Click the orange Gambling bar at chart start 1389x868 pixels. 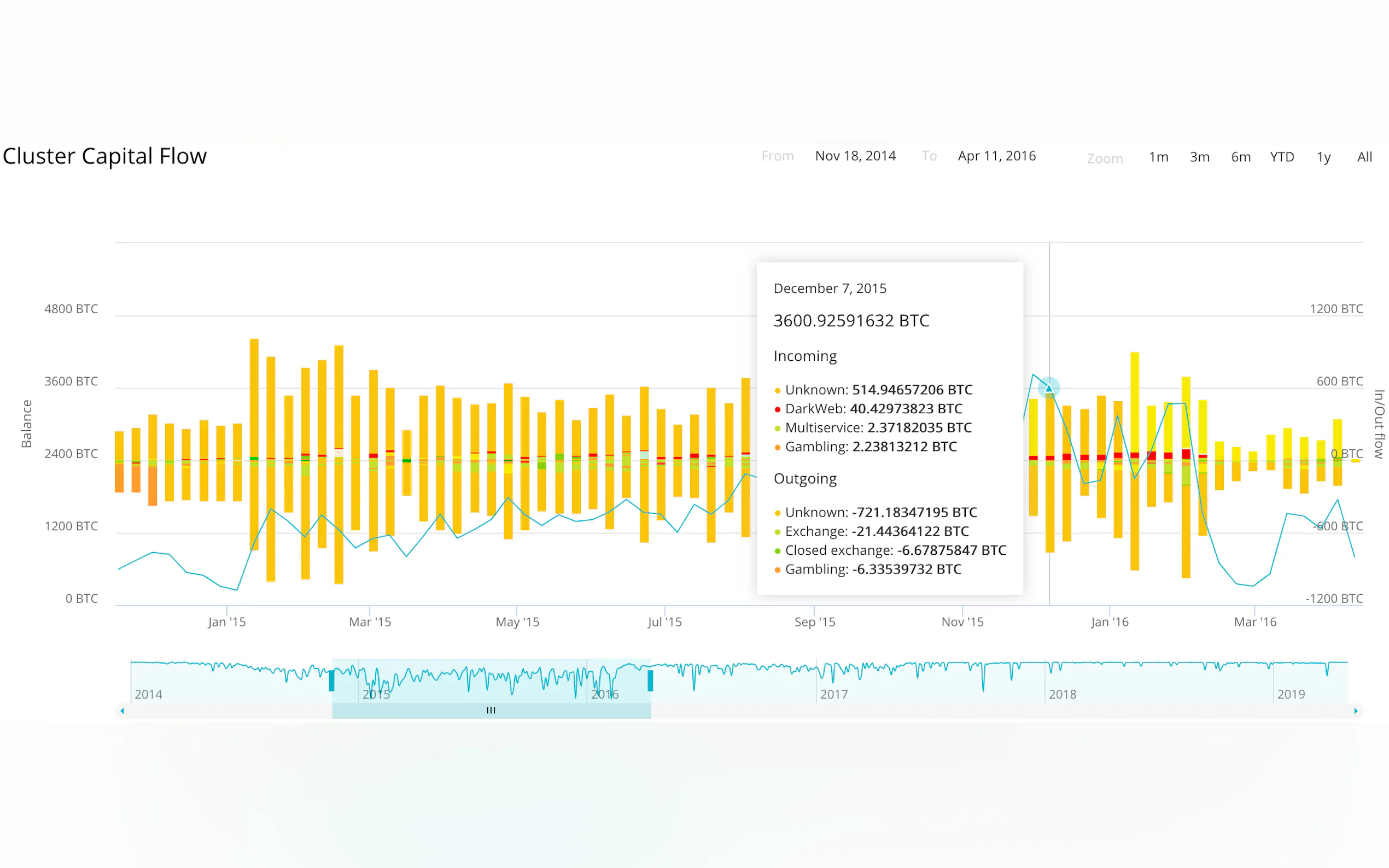coord(119,478)
